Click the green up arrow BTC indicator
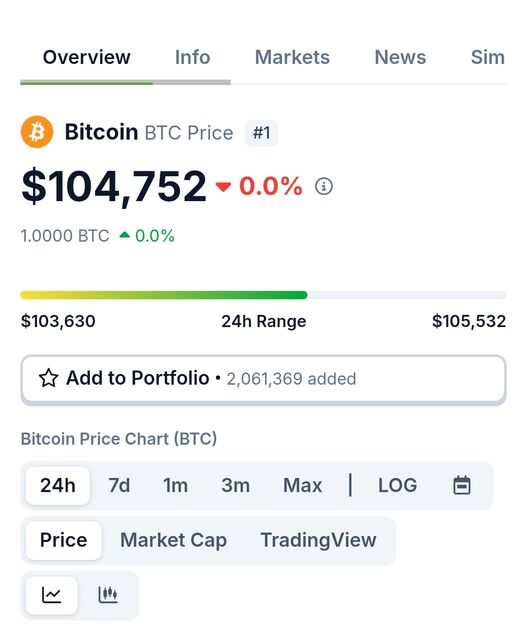Screen dimensions: 527x640 pos(125,235)
